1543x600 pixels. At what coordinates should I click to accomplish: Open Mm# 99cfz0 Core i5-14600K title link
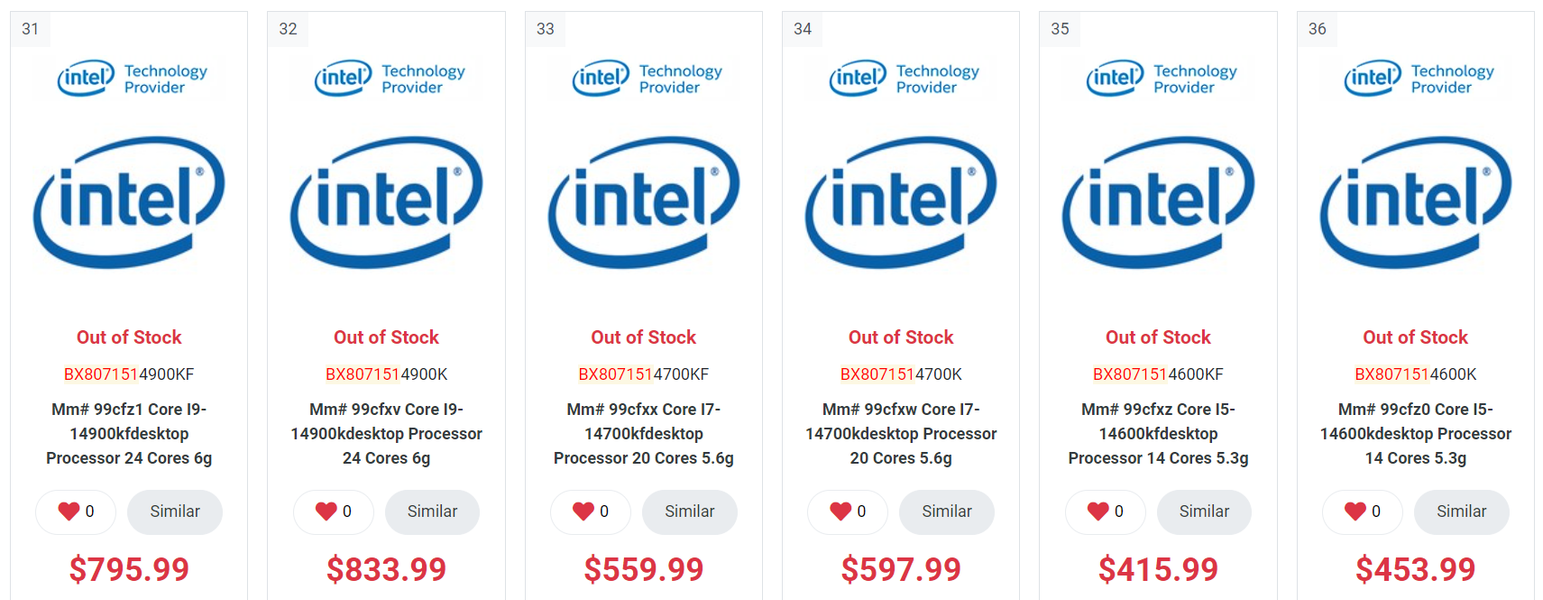1416,434
